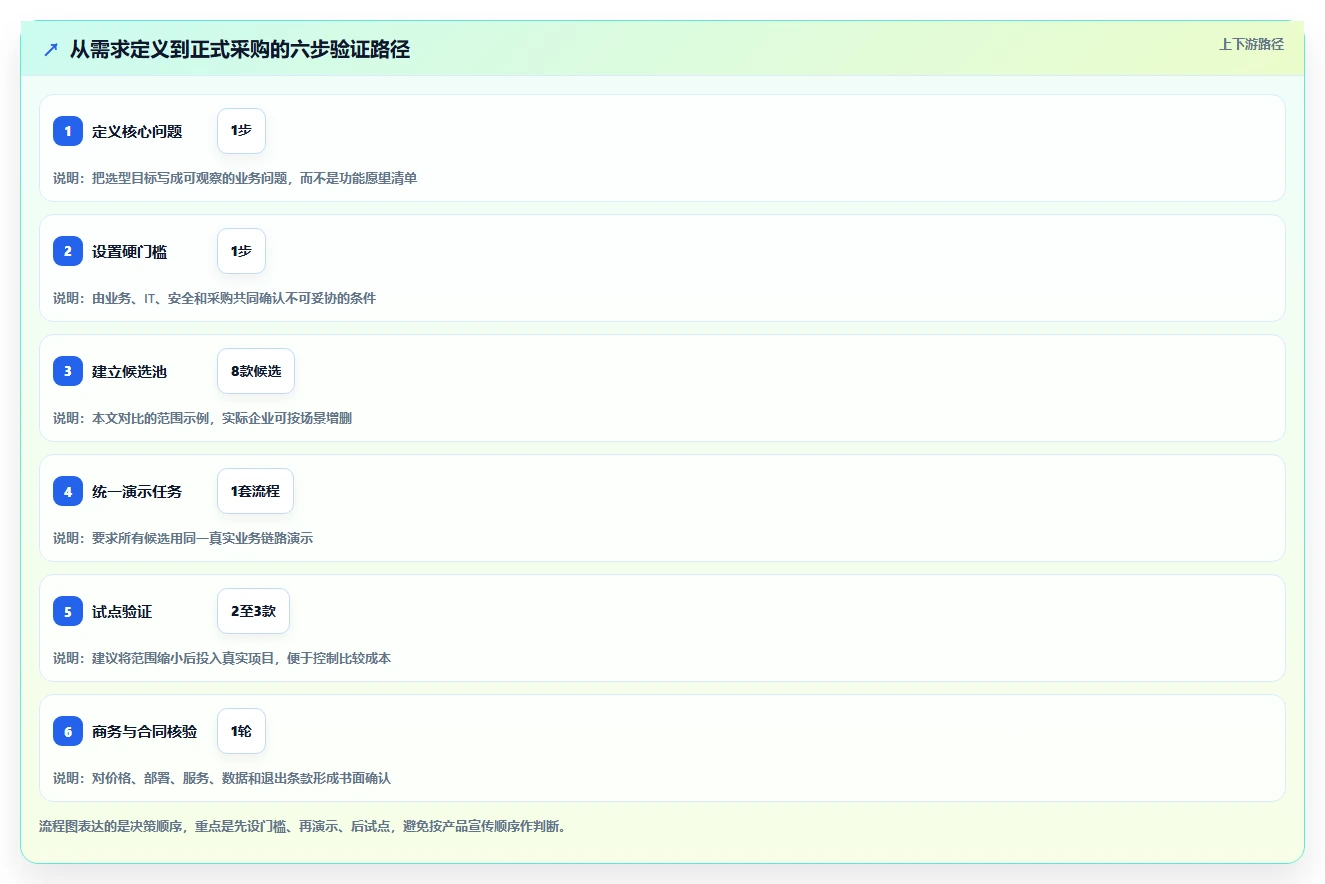Click the description about 功能愿望清单

click(x=235, y=178)
